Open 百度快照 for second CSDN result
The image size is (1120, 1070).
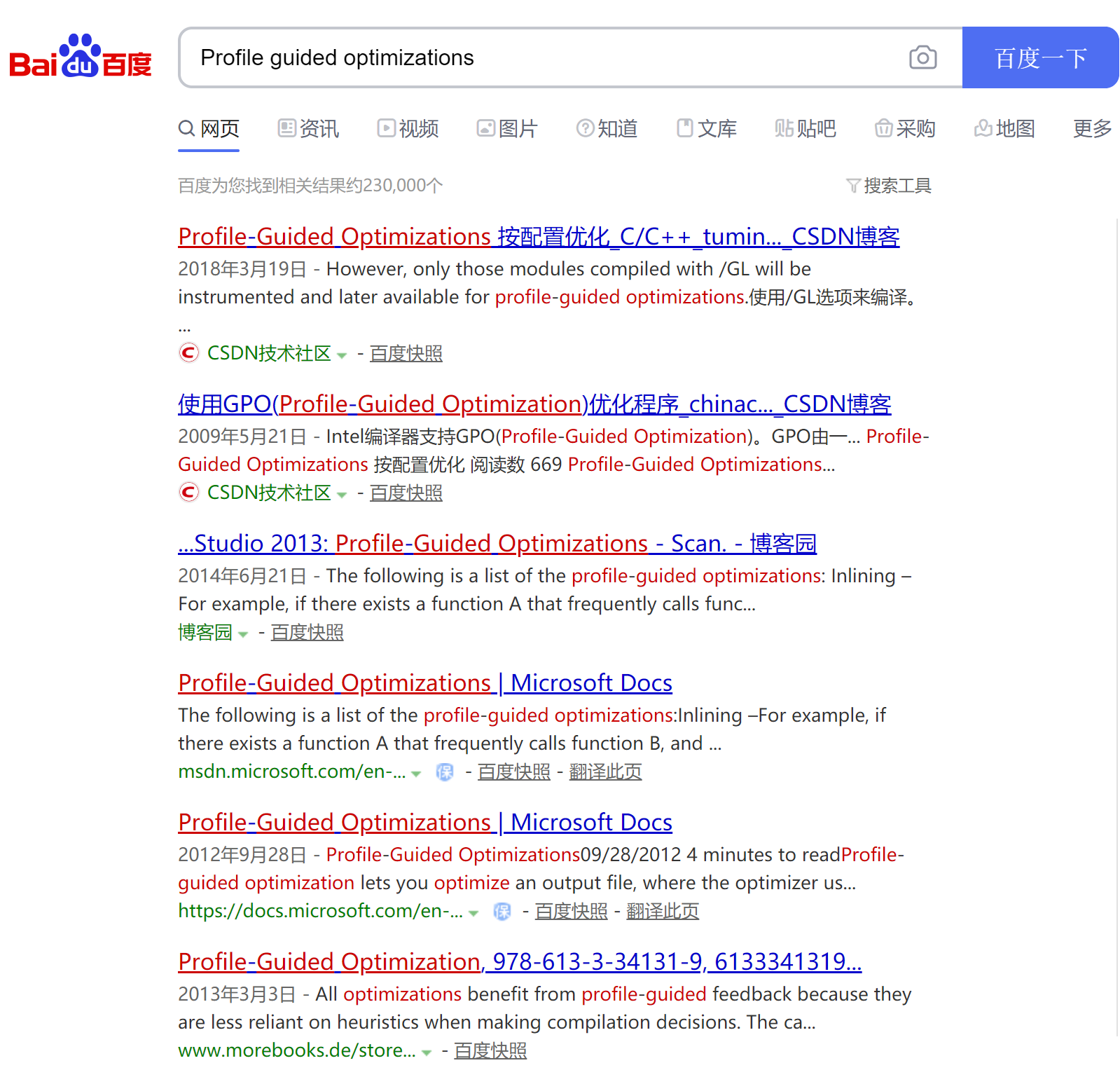406,493
